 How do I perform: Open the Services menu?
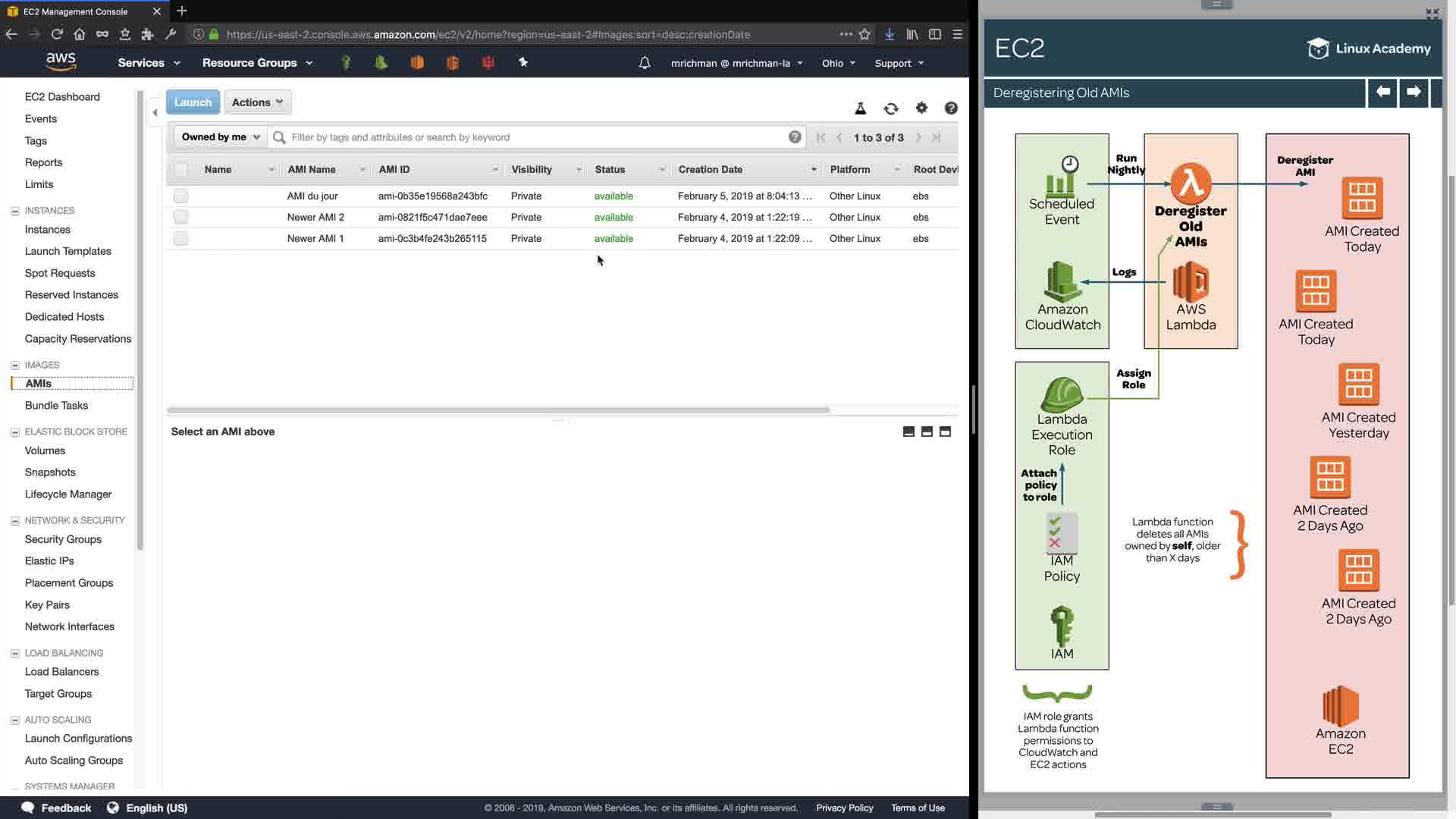point(149,63)
